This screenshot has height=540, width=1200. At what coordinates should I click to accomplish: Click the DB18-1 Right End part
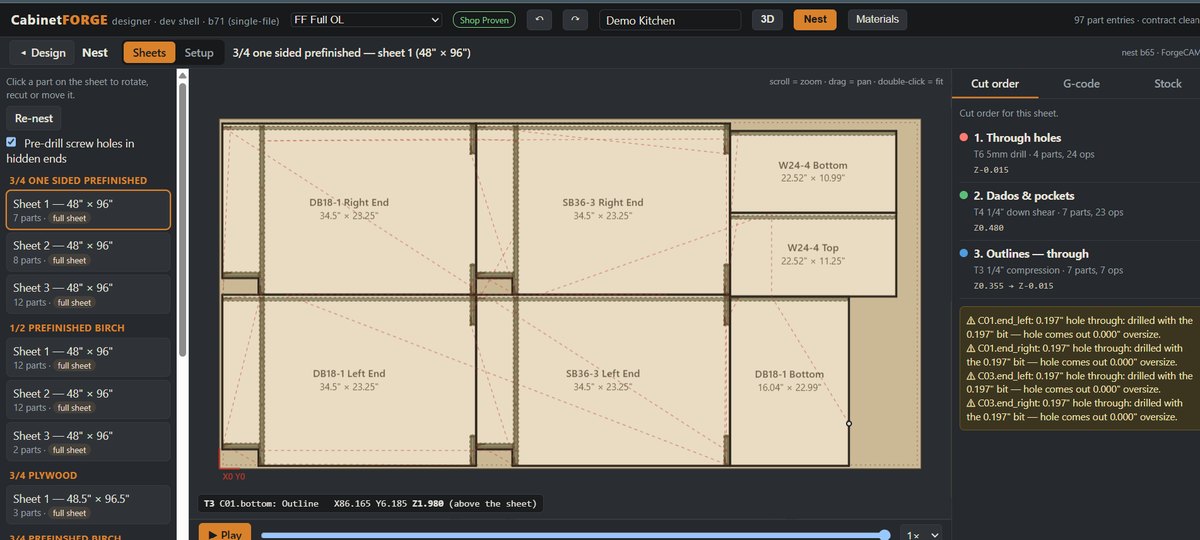point(349,208)
